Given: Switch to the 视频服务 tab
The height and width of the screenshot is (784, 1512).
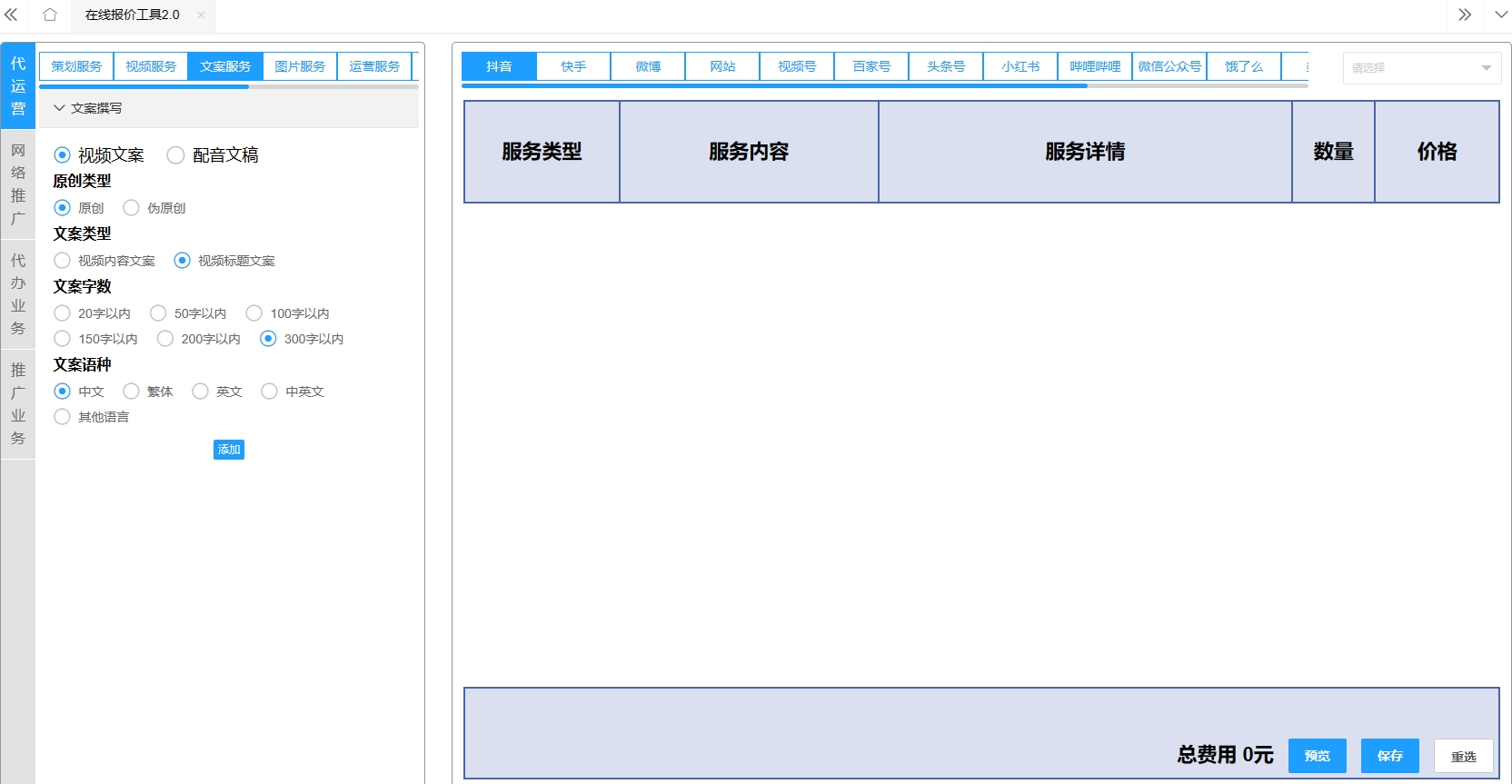Looking at the screenshot, I should [151, 66].
